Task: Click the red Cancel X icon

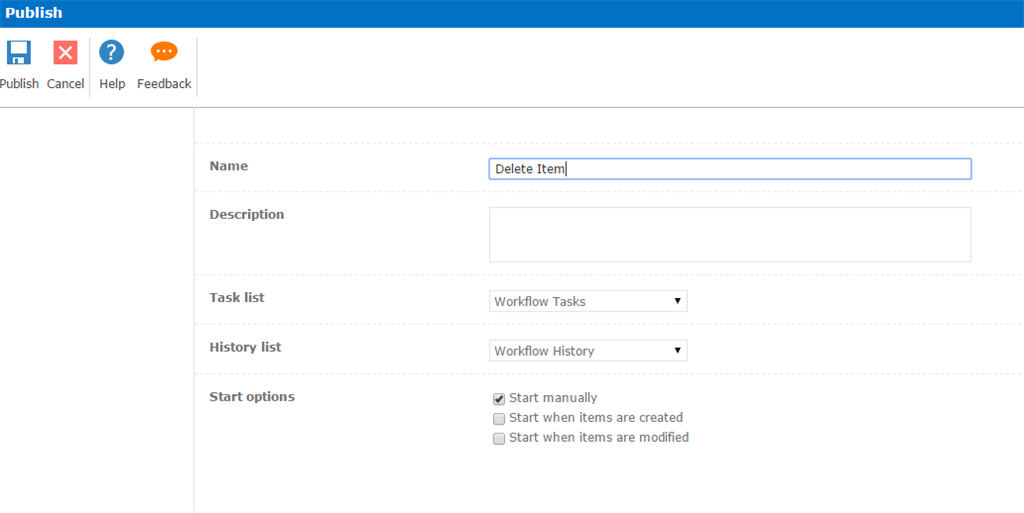Action: coord(65,53)
